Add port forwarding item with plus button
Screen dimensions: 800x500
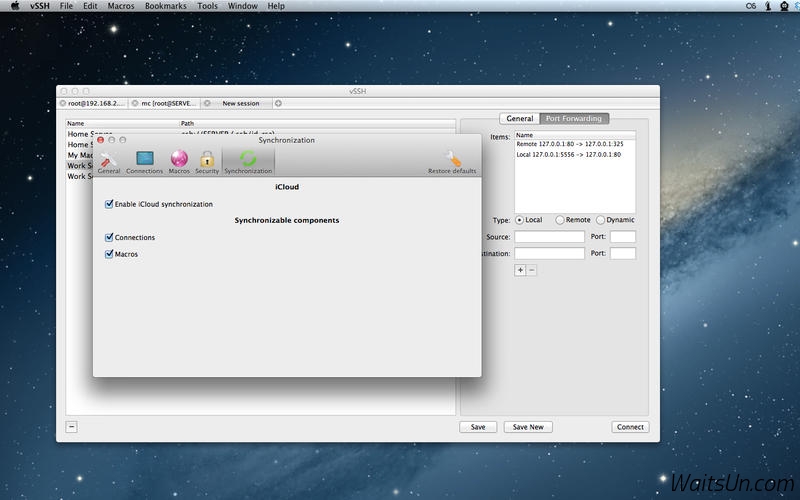520,270
